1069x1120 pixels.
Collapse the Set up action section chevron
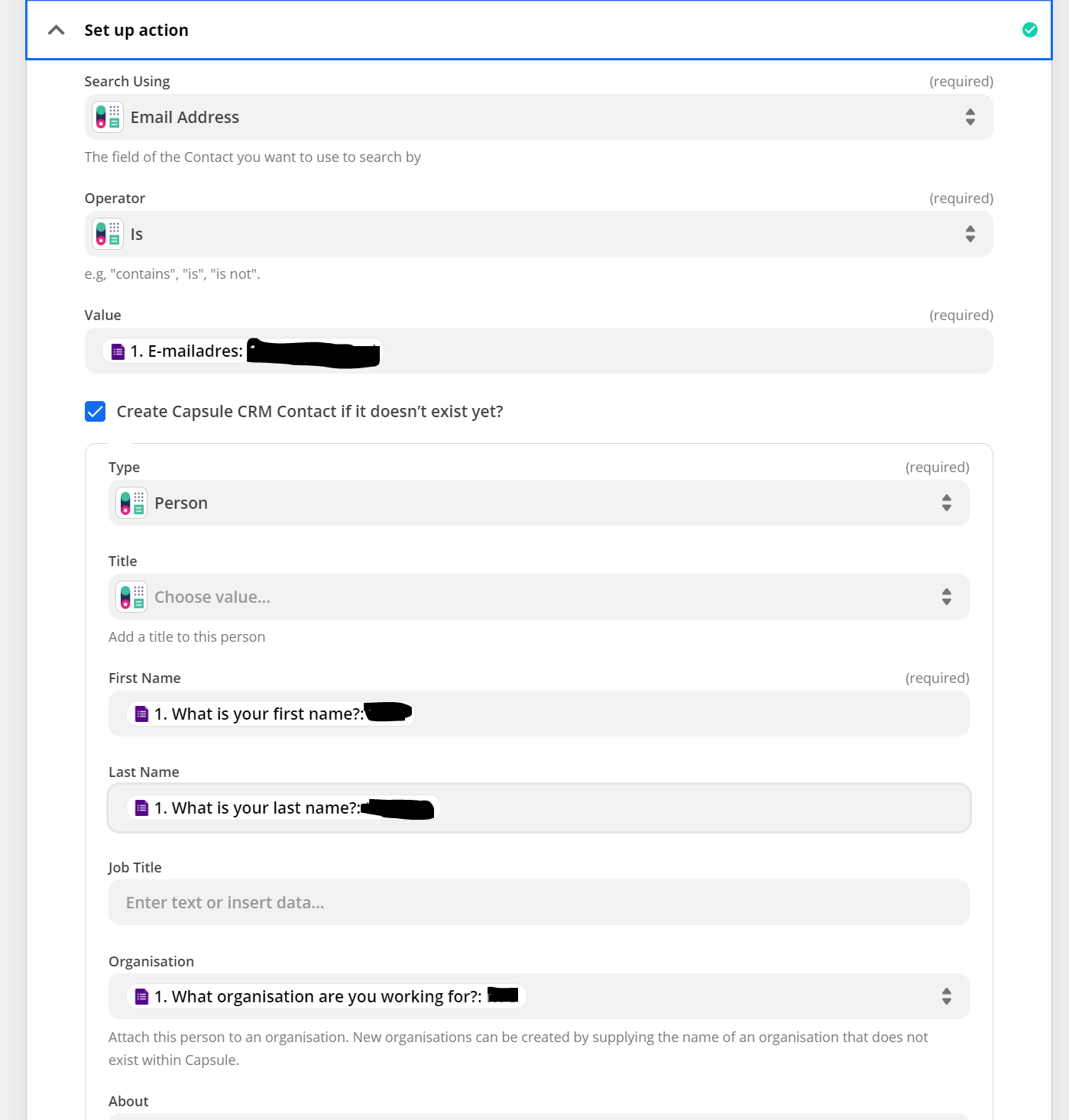click(57, 30)
